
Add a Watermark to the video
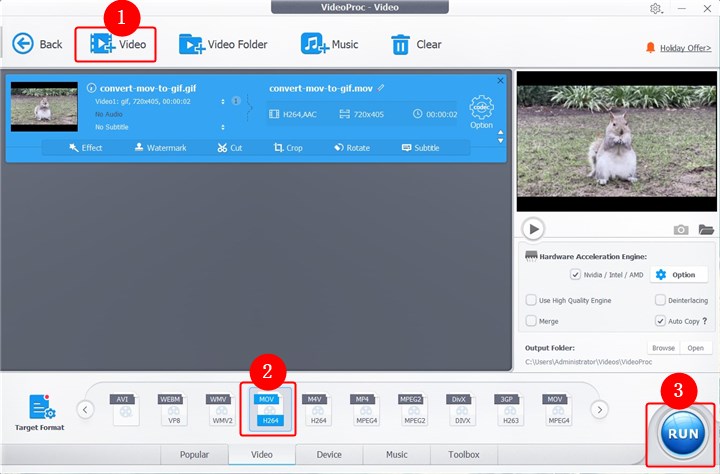pos(160,147)
